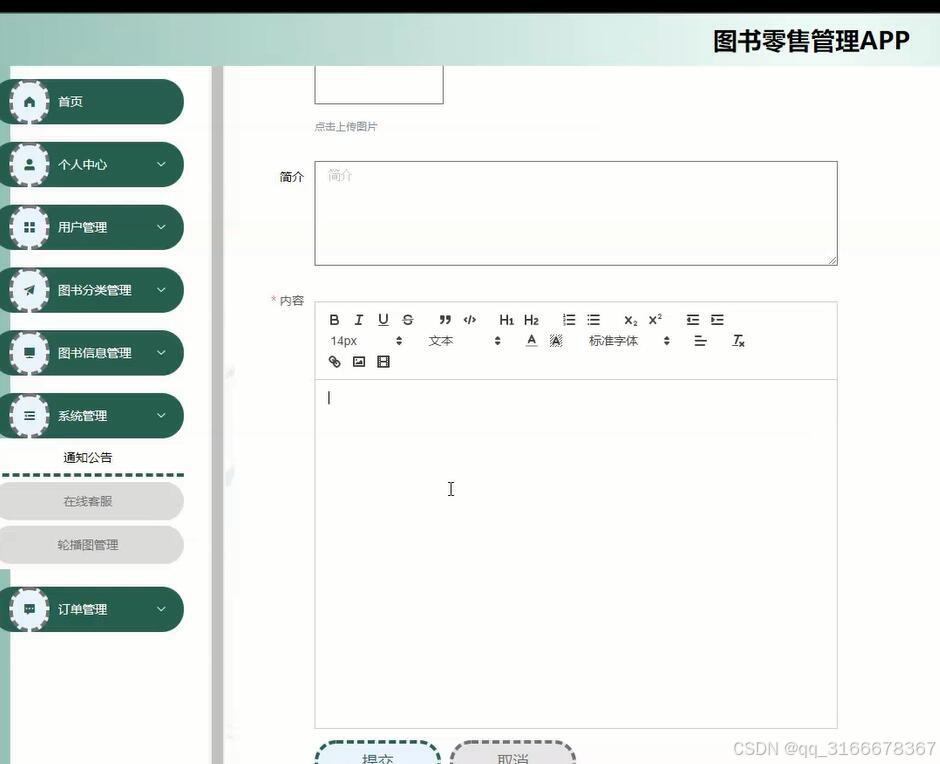Toggle italic formatting in editor toolbar

click(358, 320)
